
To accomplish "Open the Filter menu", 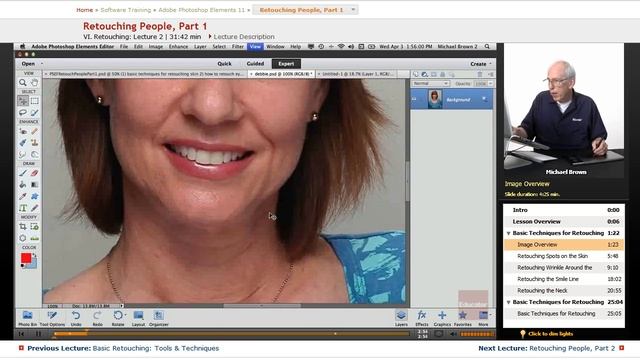I will [x=238, y=47].
